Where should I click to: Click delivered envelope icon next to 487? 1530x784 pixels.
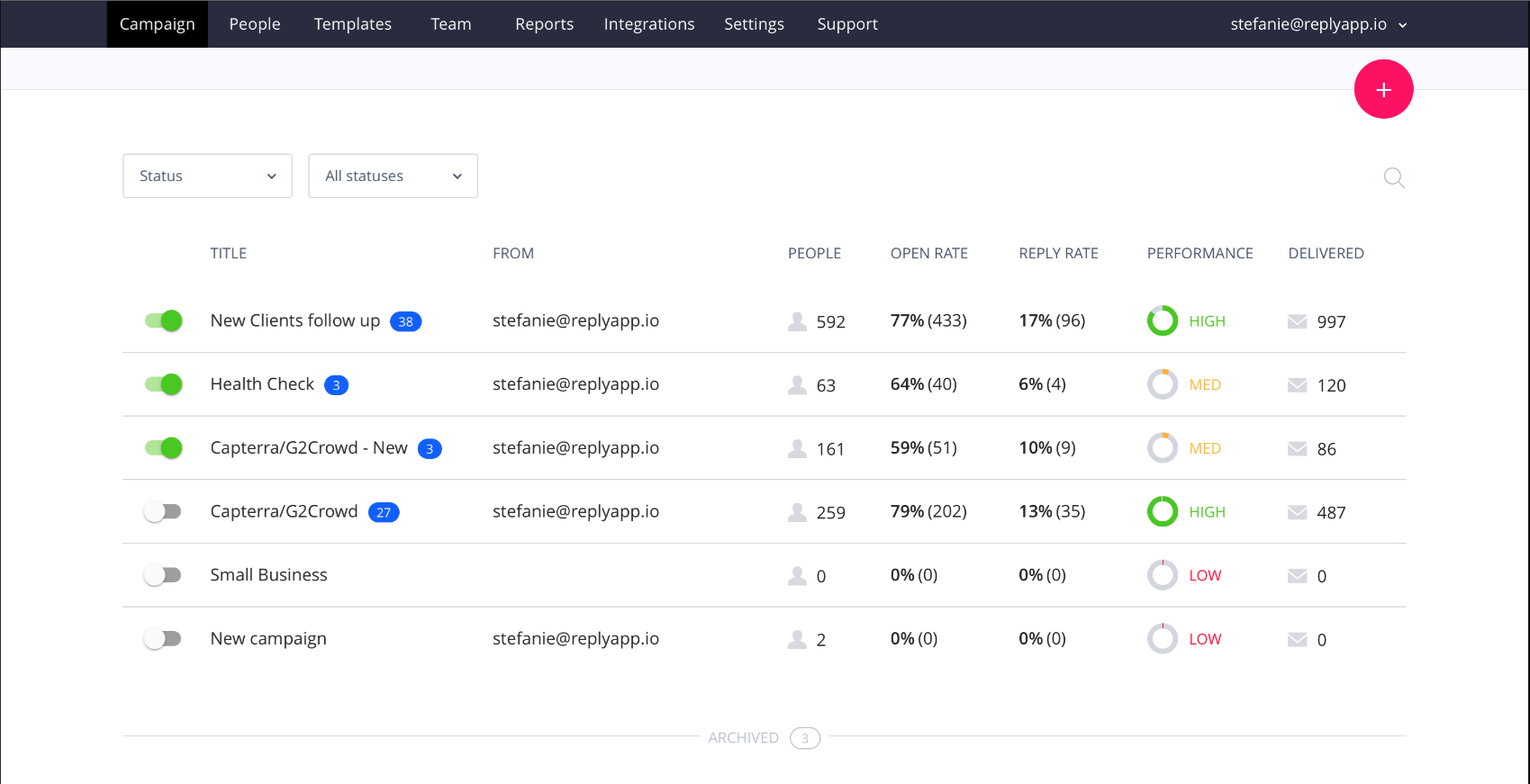1297,512
